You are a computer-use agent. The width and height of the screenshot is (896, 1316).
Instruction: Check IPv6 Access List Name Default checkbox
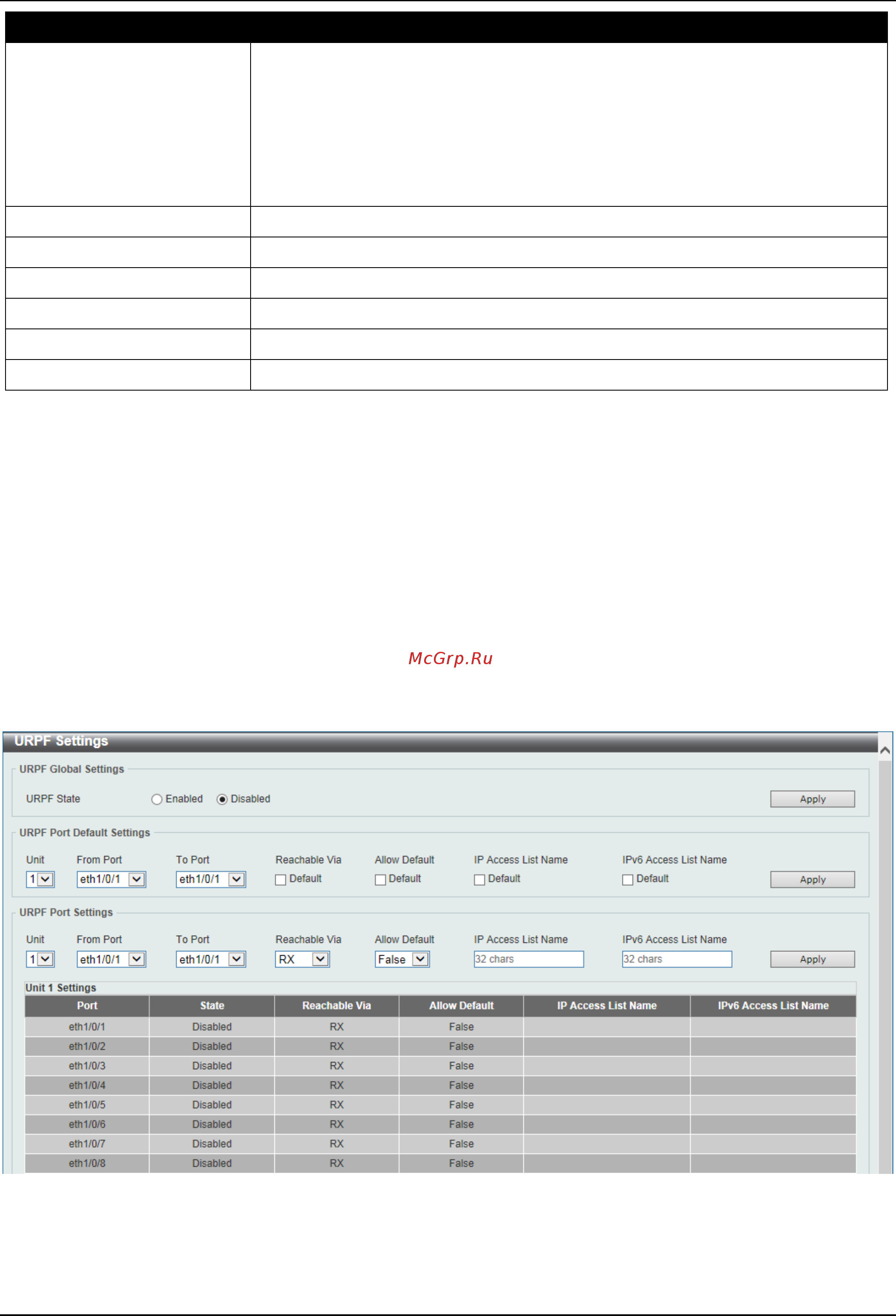628,880
